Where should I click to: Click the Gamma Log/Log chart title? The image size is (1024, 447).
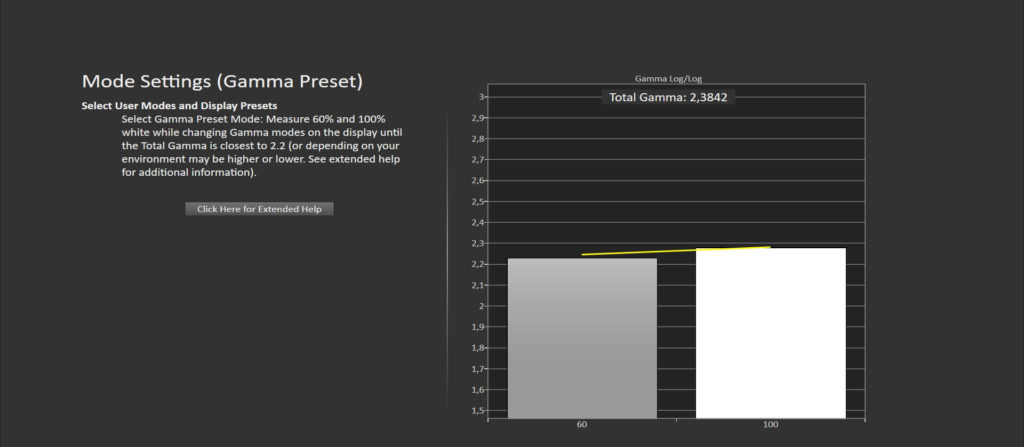click(x=668, y=78)
